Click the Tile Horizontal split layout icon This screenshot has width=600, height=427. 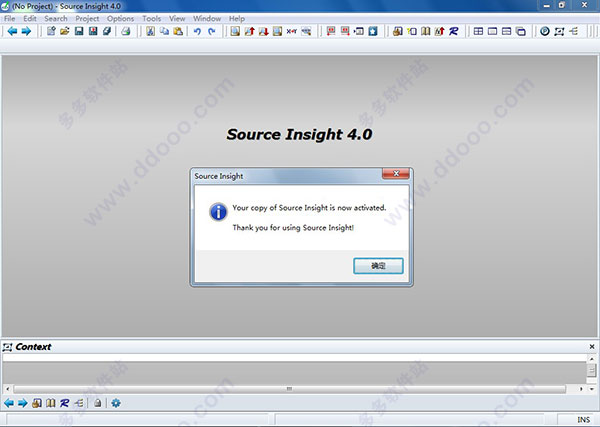[x=506, y=31]
